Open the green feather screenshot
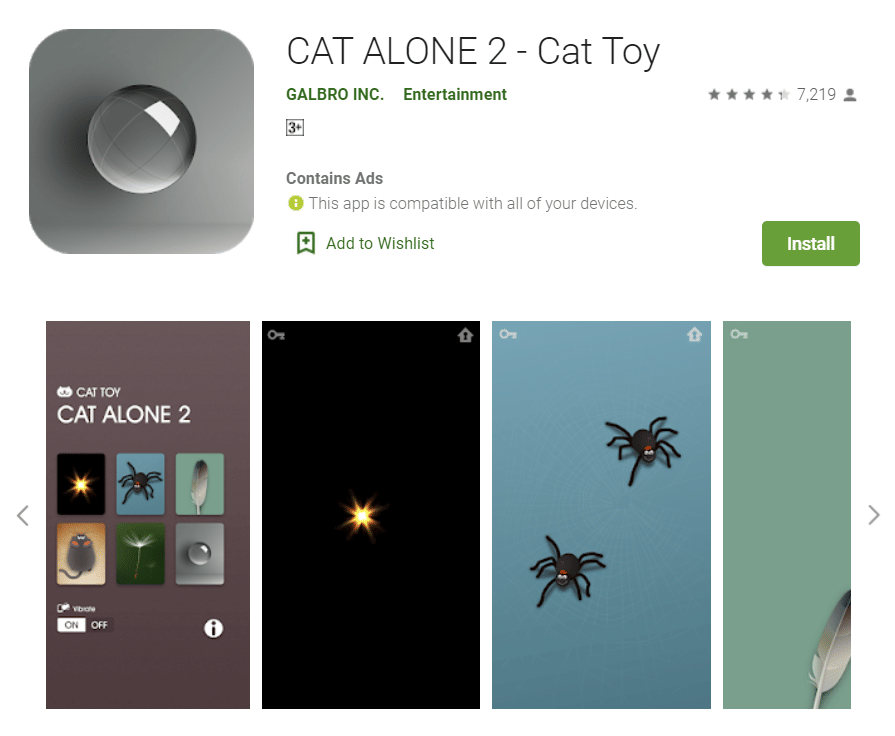 tap(787, 515)
